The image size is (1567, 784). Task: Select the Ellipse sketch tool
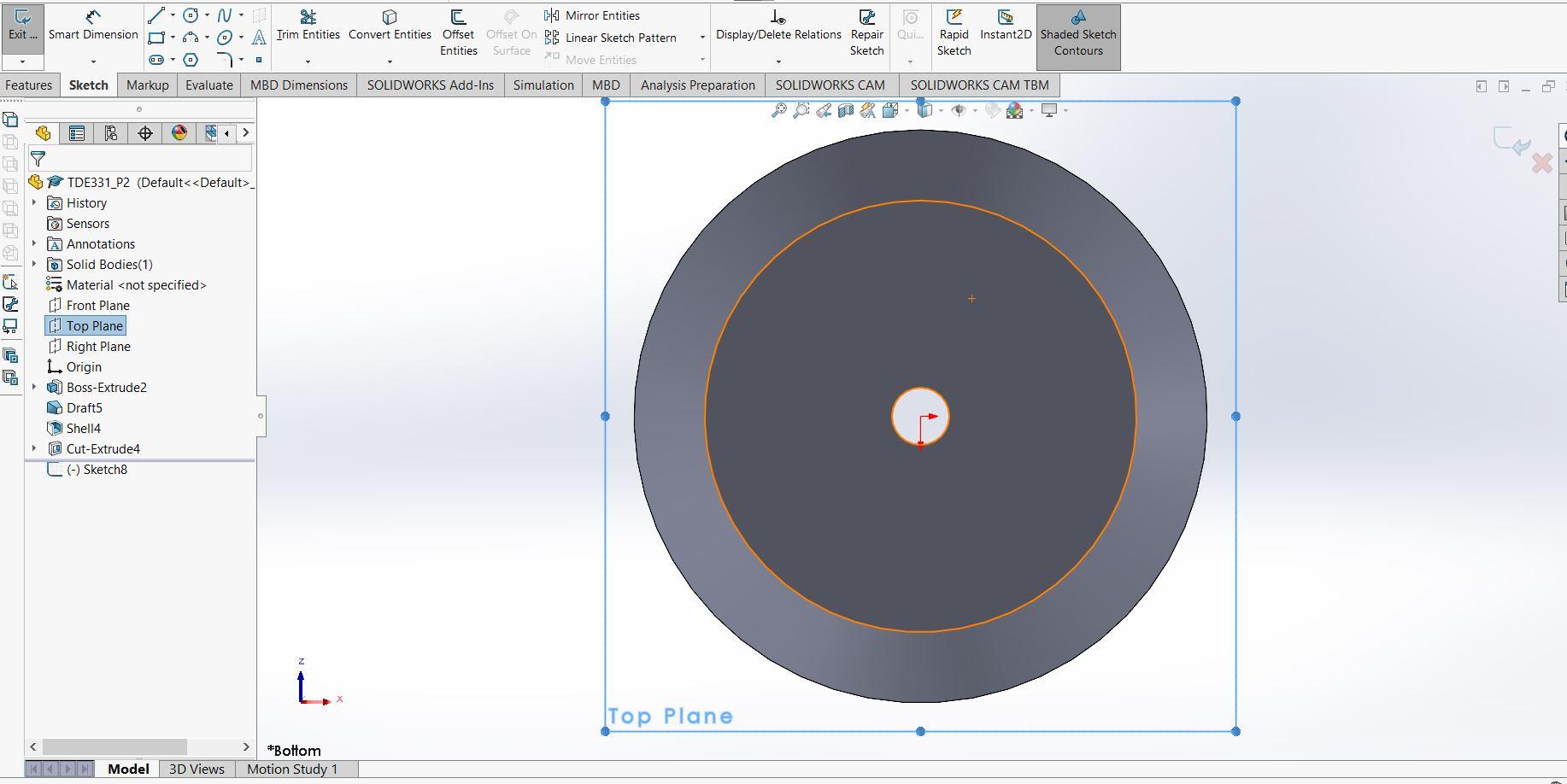224,38
